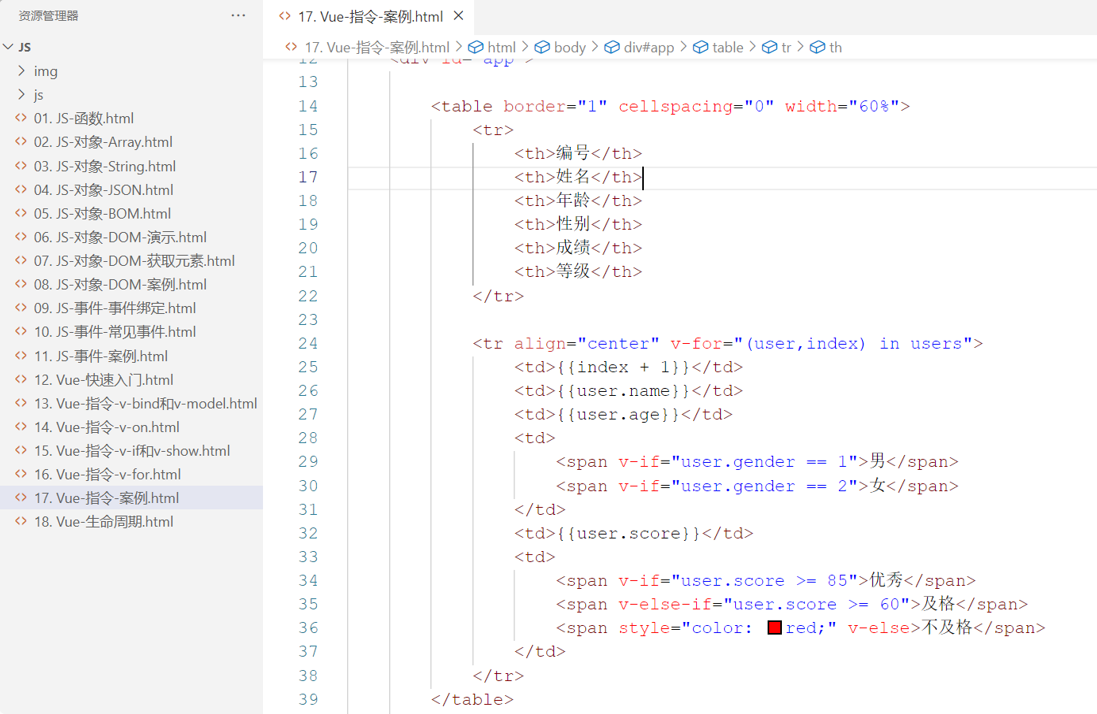Select div#app in the breadcrumb
The image size is (1097, 714).
(x=649, y=47)
